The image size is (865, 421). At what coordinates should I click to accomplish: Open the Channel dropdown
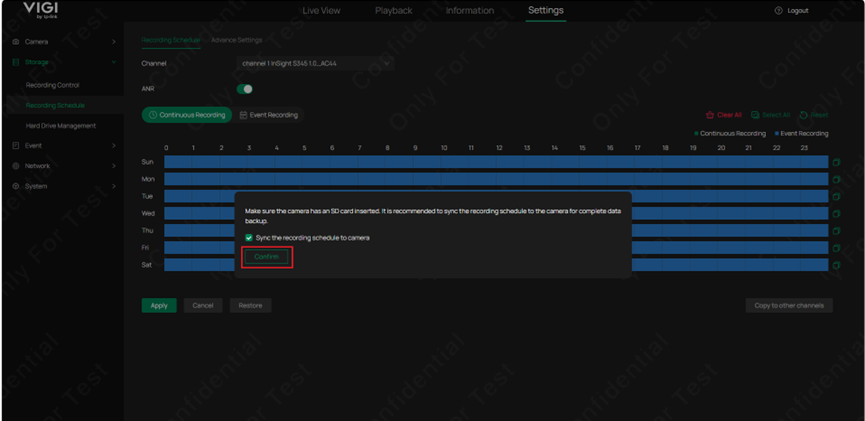coord(316,63)
